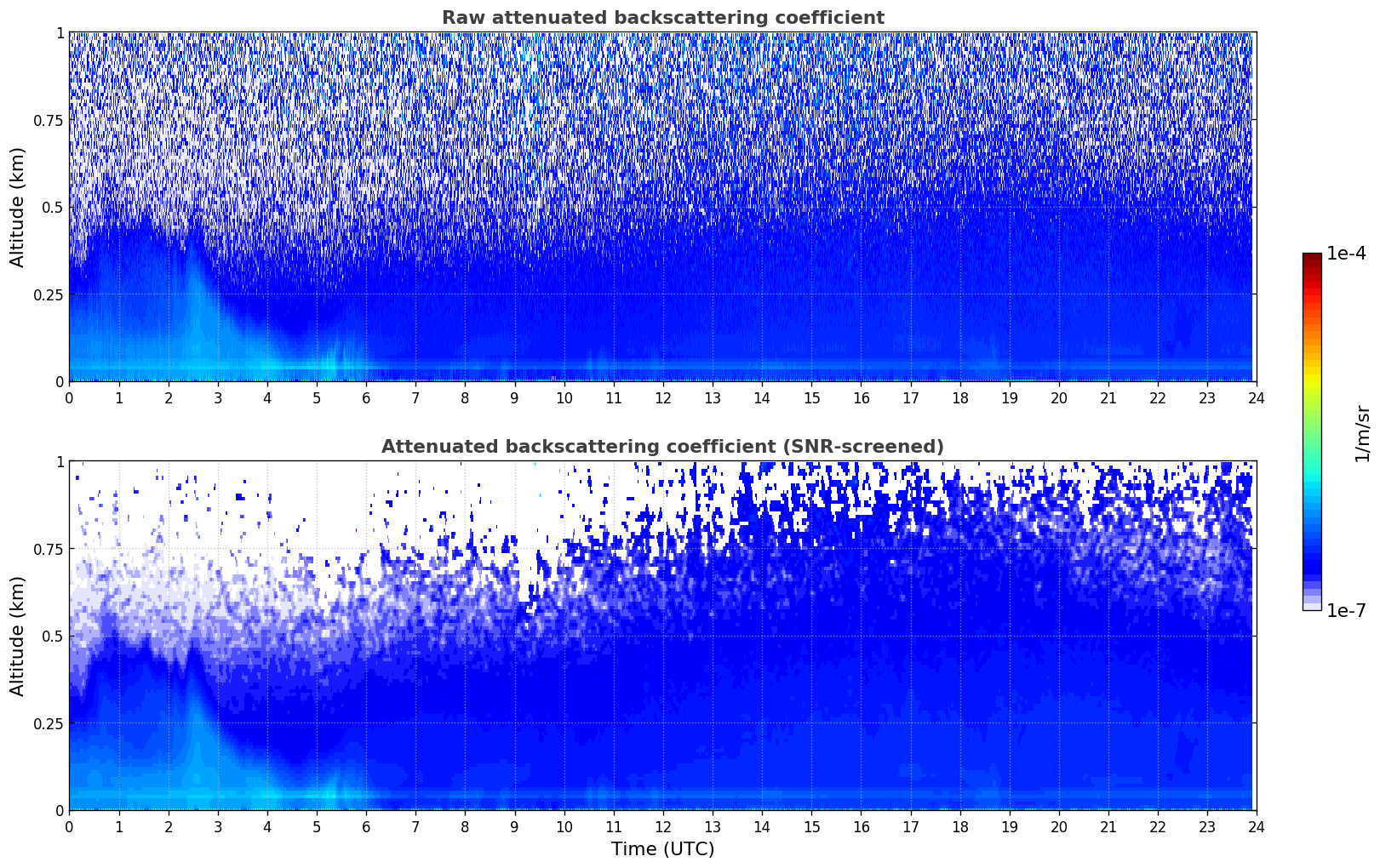Click hour tick "3" under the upper plot
The image size is (1380, 868).
(218, 397)
